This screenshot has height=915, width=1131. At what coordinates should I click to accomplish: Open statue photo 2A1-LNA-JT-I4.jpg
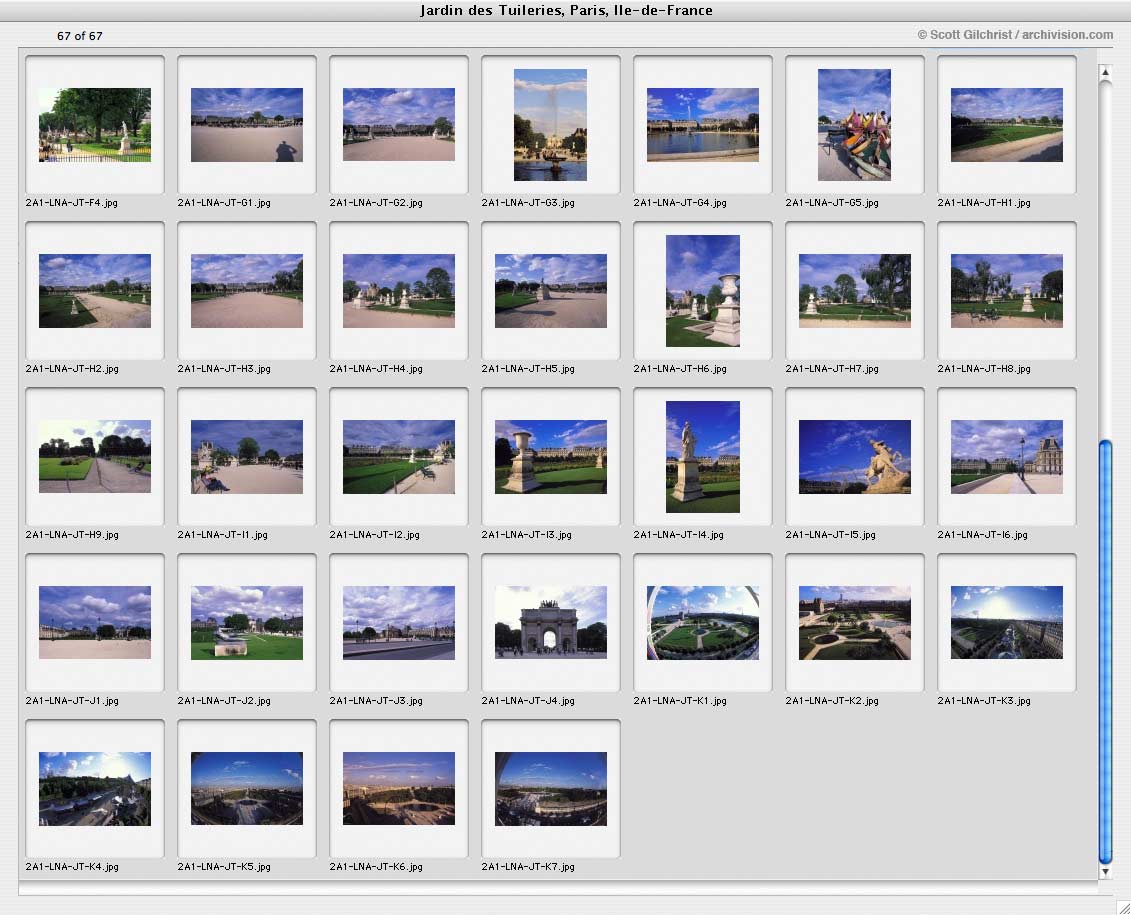point(703,456)
